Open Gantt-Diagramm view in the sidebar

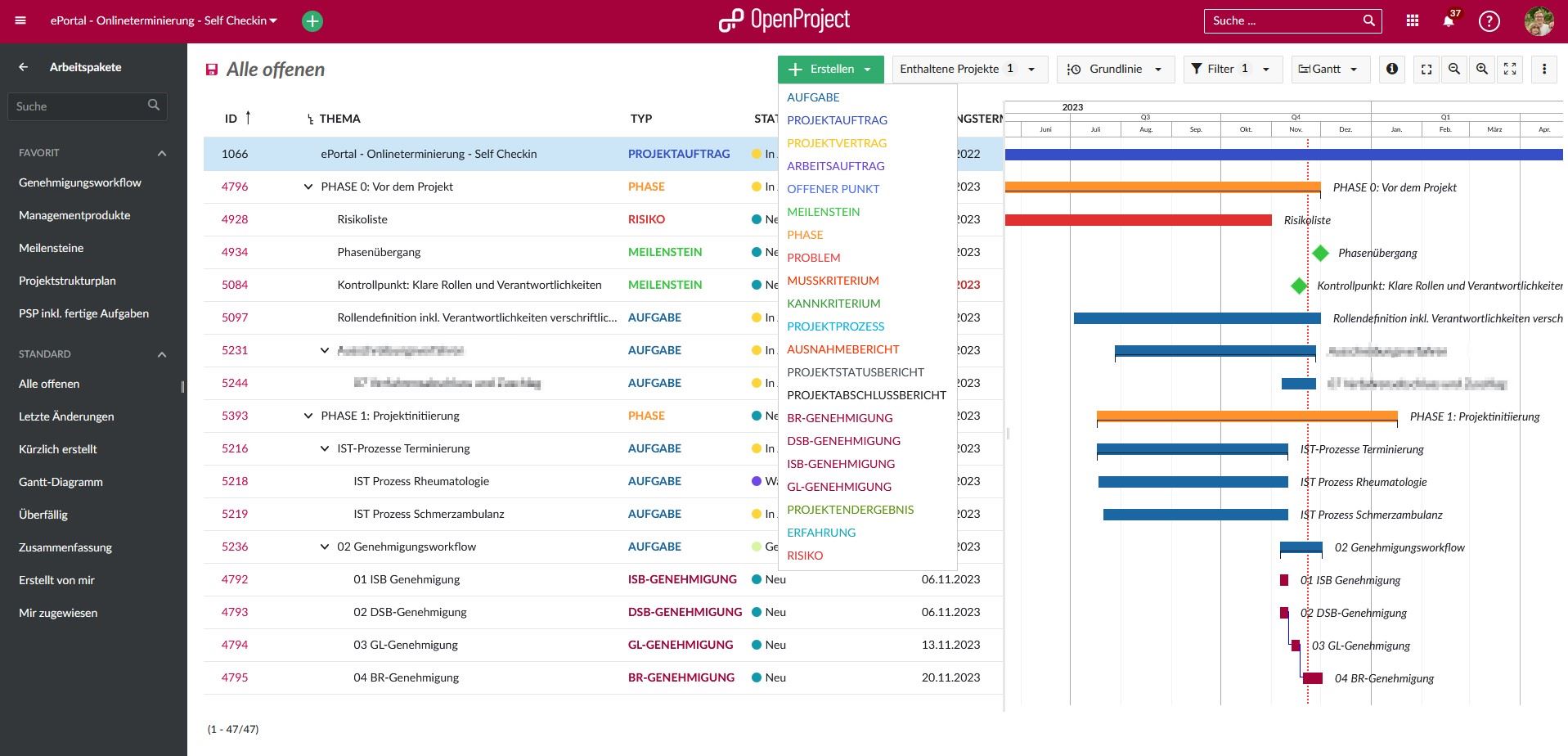pyautogui.click(x=61, y=482)
